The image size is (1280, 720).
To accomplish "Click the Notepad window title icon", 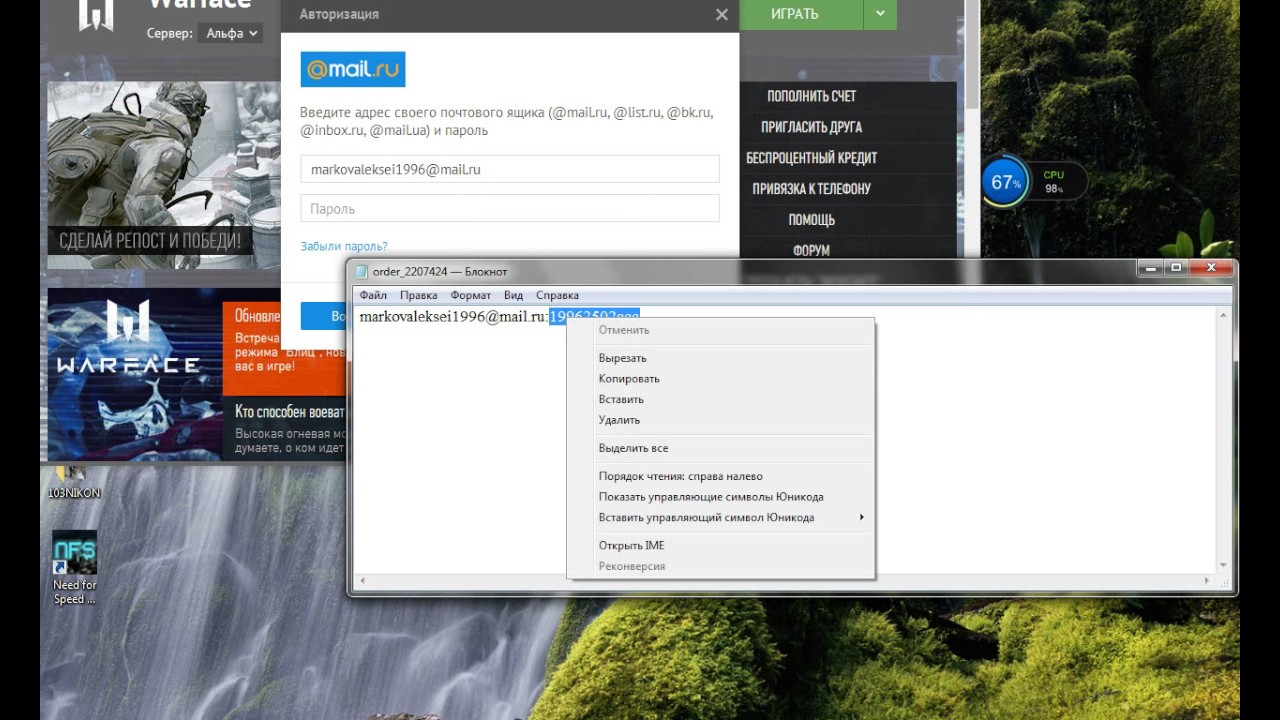I will tap(362, 271).
